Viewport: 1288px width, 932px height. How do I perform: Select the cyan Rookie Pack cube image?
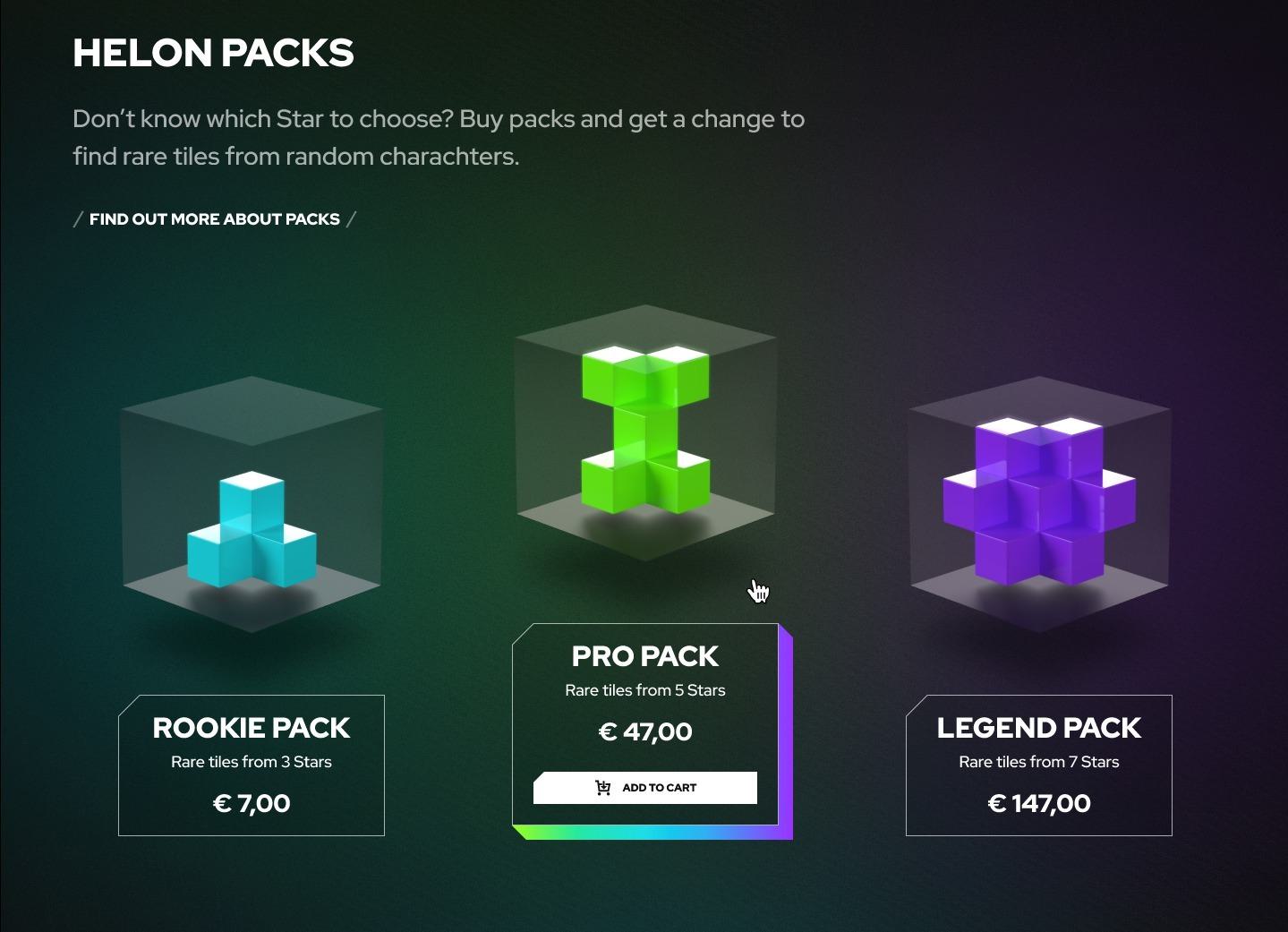click(252, 504)
